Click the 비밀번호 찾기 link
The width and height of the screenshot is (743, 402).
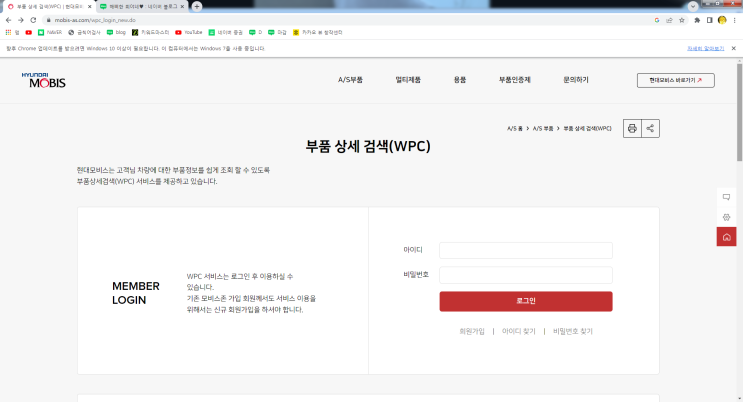[572, 331]
